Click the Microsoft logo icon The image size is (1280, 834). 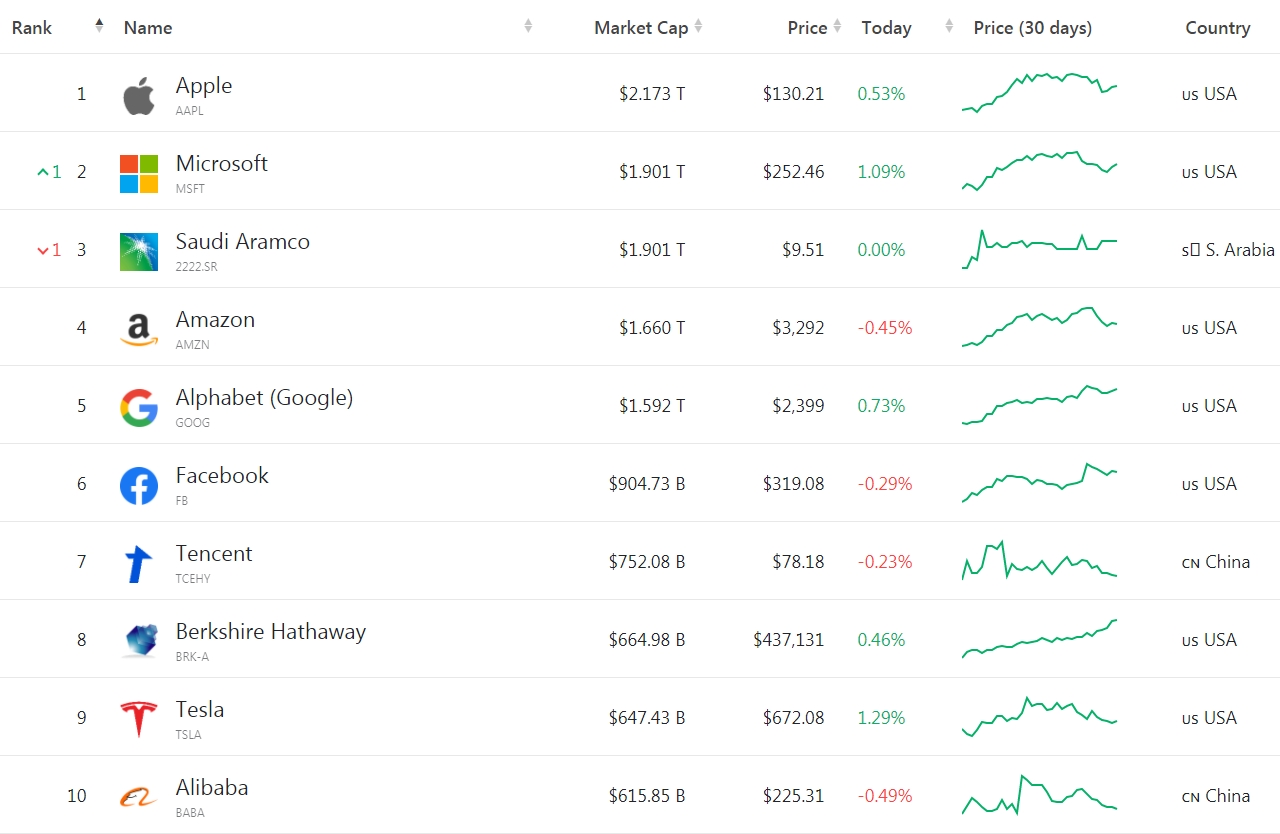(x=139, y=174)
